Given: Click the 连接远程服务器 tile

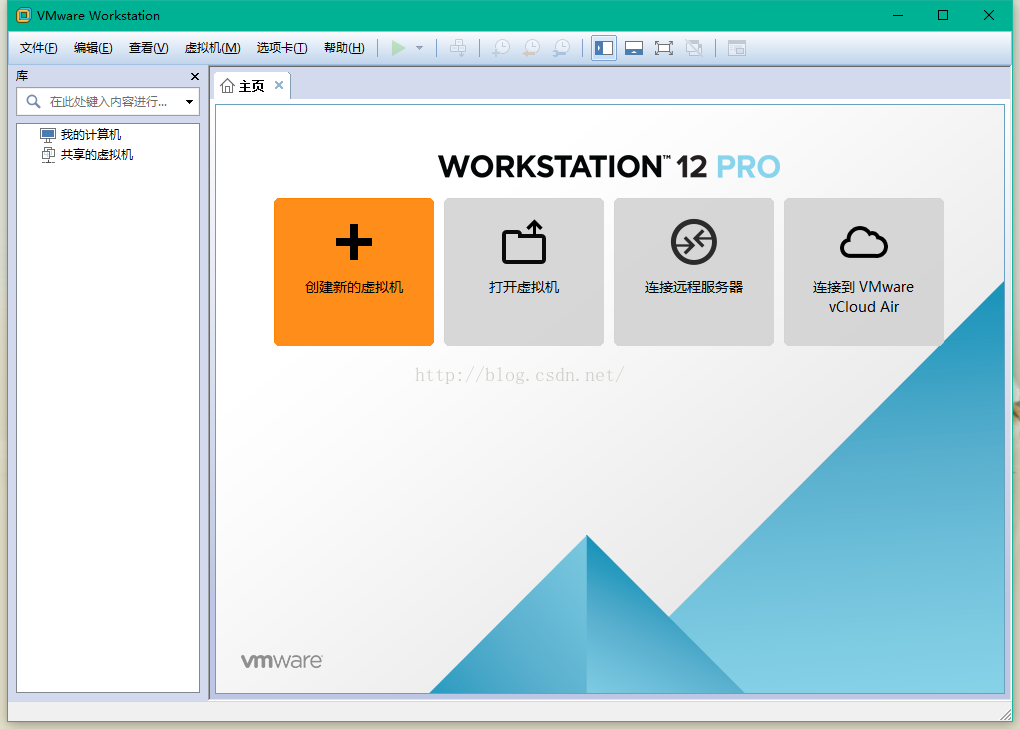Looking at the screenshot, I should (693, 272).
